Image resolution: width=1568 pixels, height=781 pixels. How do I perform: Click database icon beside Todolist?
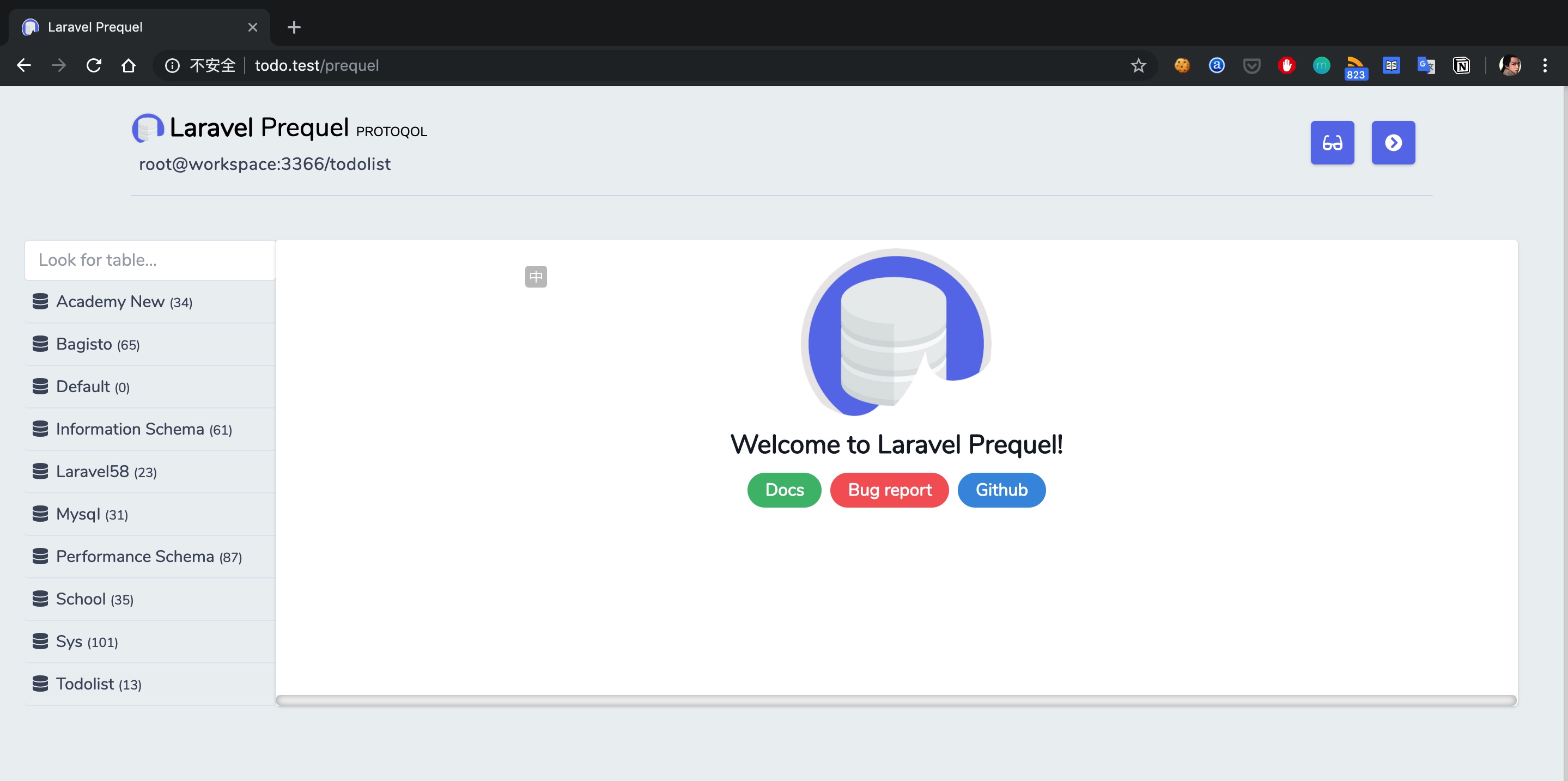tap(40, 684)
